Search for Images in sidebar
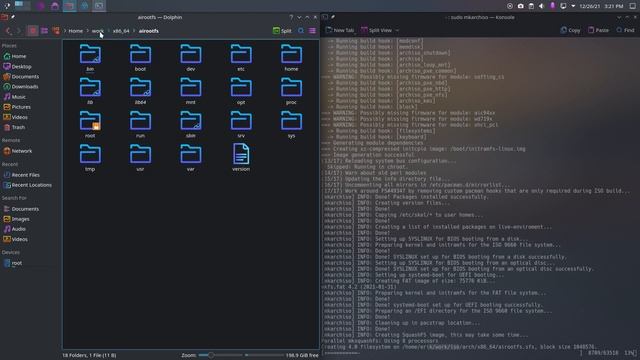640x360 pixels. [x=16, y=219]
